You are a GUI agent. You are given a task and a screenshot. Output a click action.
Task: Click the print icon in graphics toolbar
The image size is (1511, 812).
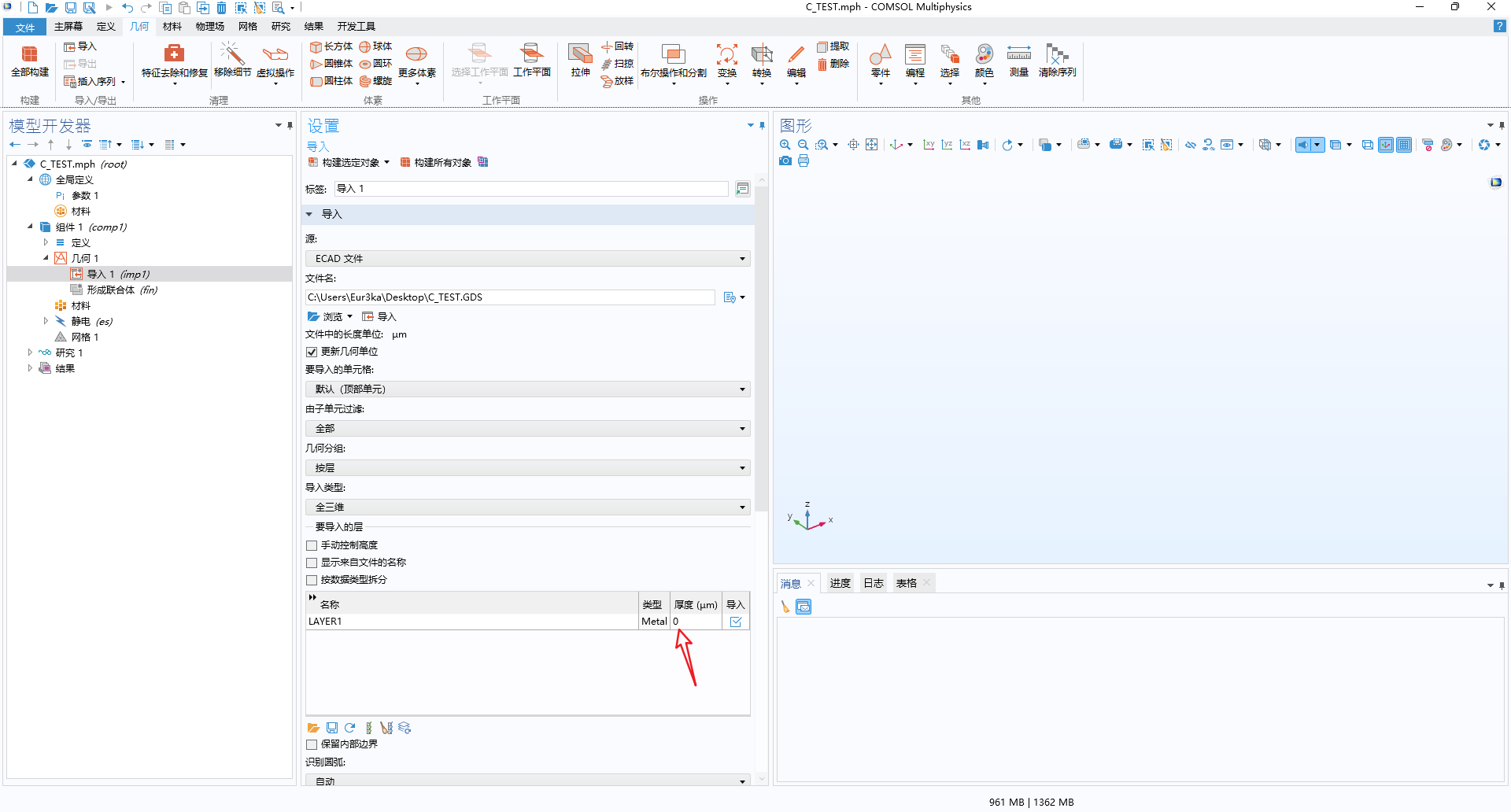(x=803, y=161)
